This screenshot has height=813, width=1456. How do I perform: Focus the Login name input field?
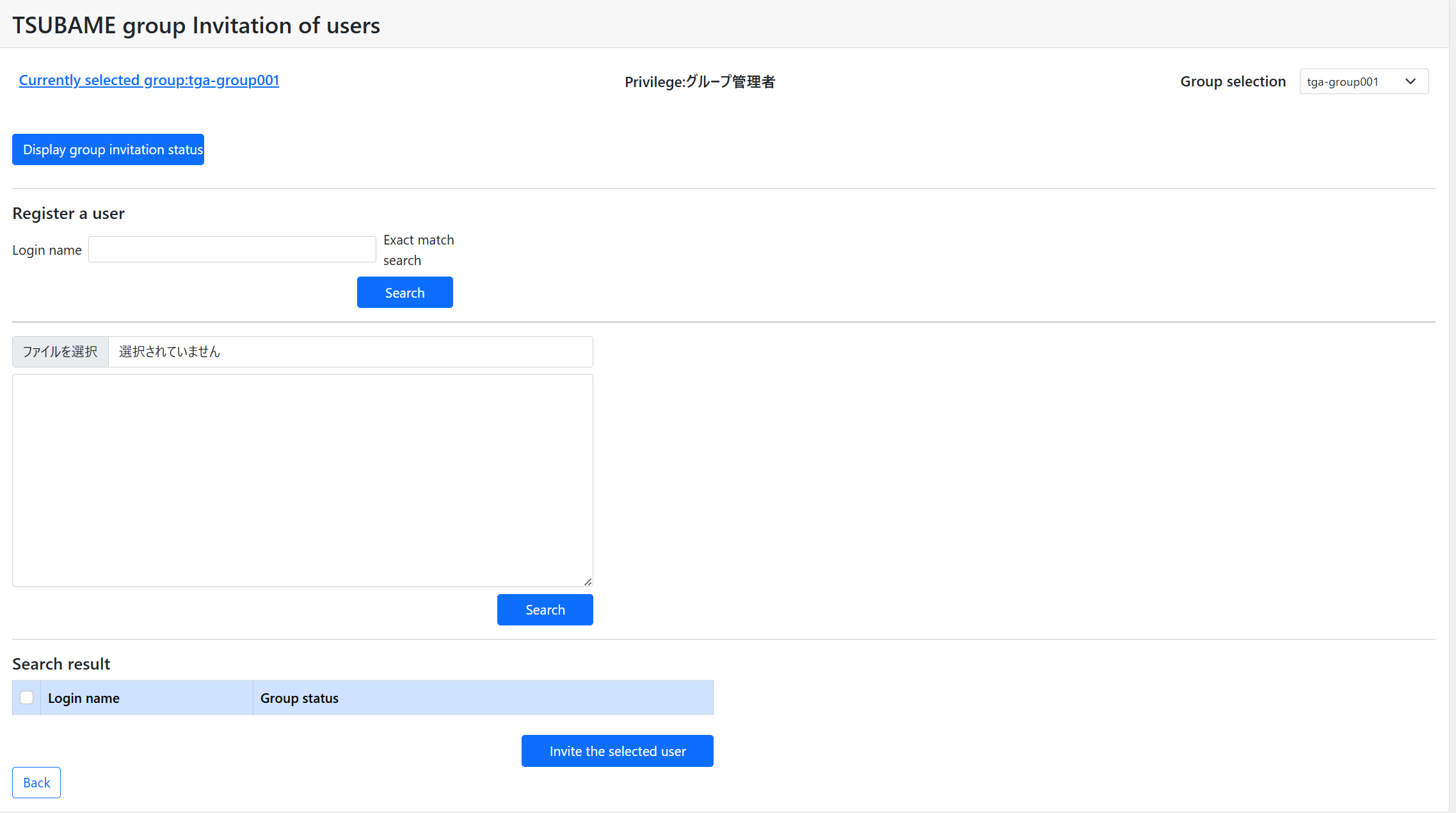point(232,249)
